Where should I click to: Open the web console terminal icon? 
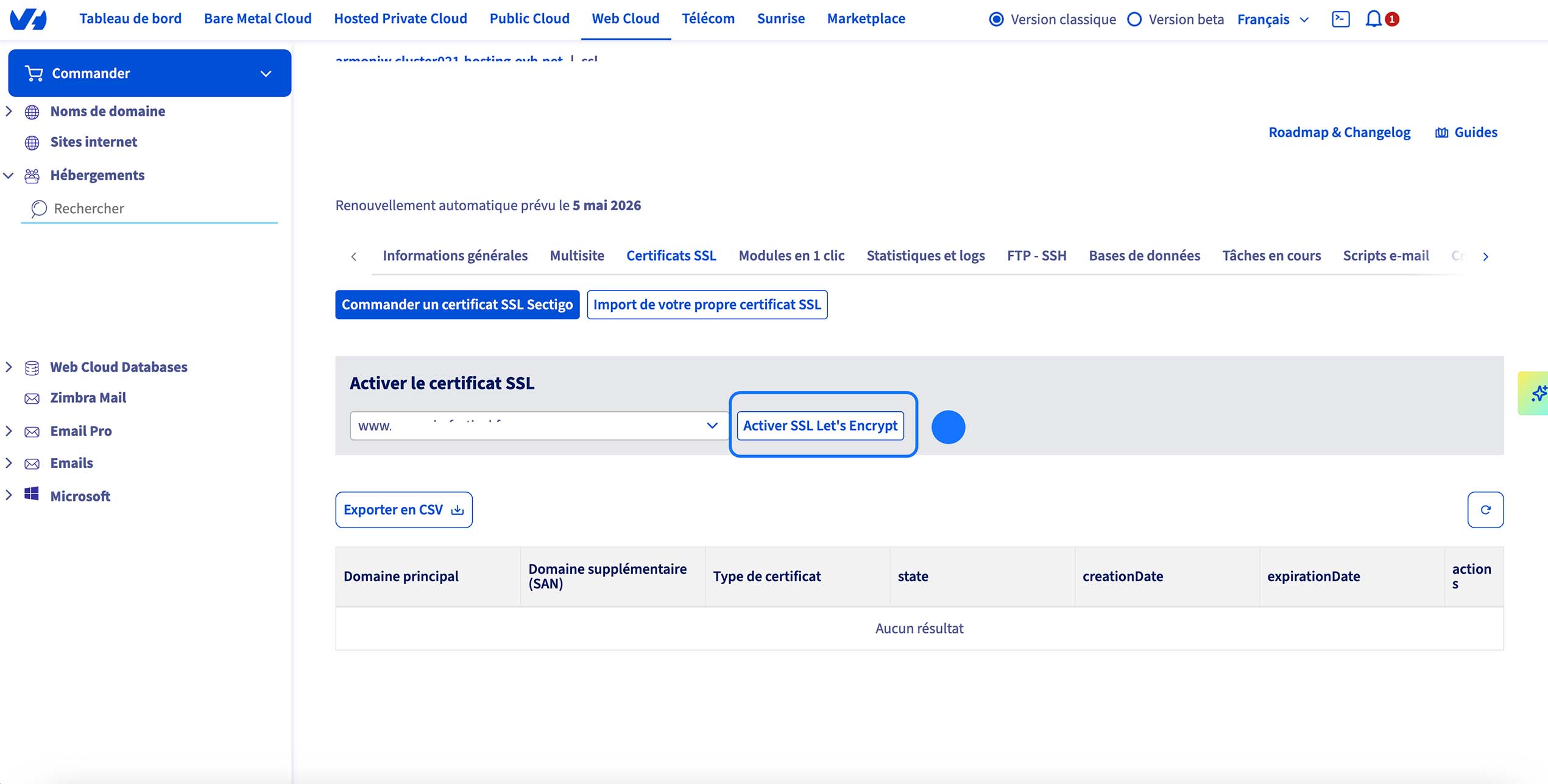[1340, 18]
